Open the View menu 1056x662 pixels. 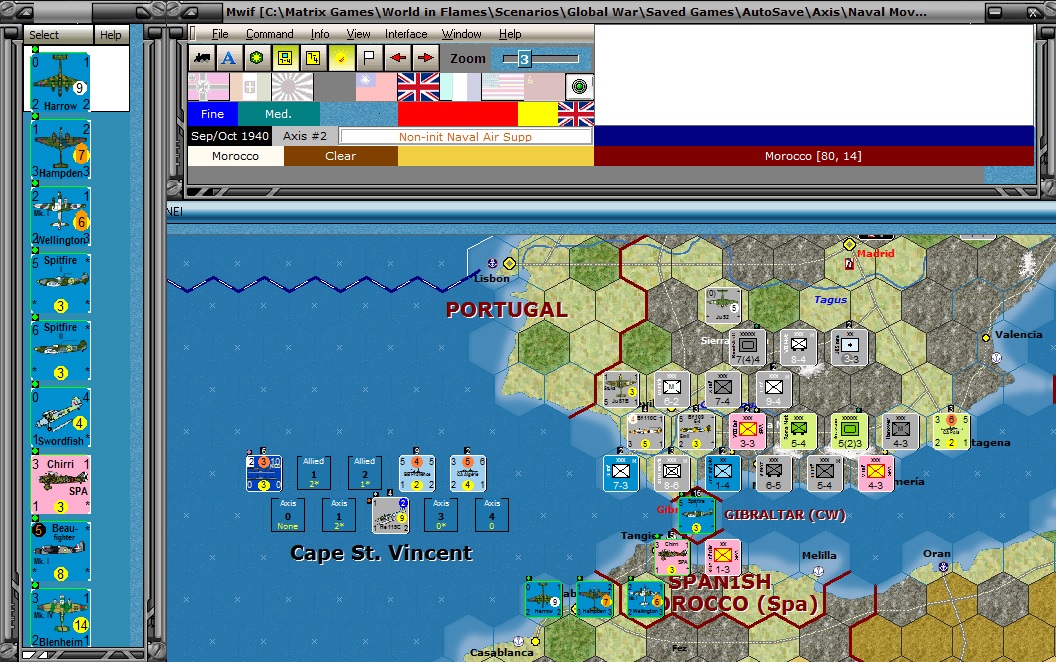tap(358, 34)
